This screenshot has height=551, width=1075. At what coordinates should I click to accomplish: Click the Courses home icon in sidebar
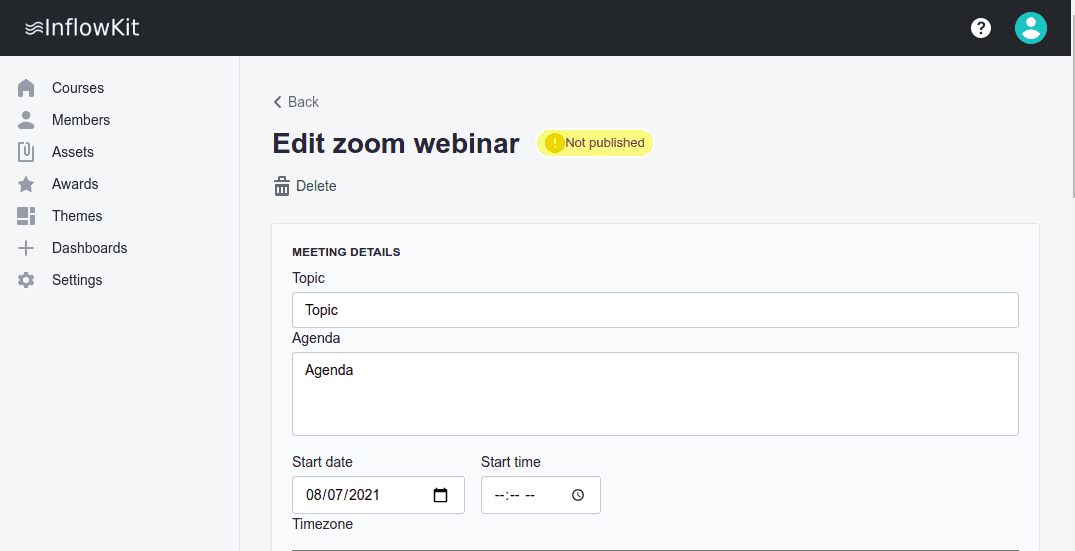(26, 88)
